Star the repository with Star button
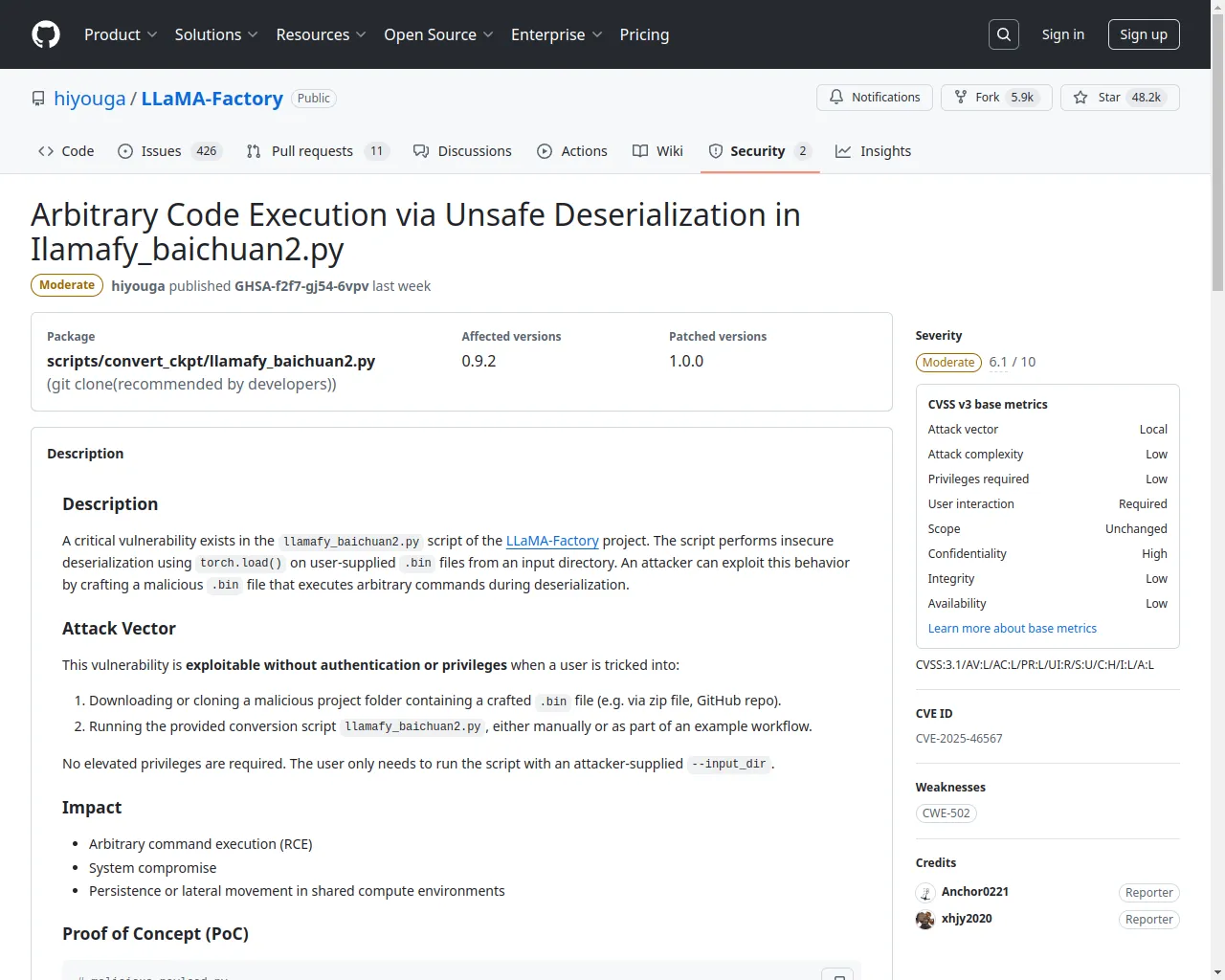Image resolution: width=1225 pixels, height=980 pixels. click(x=1120, y=98)
